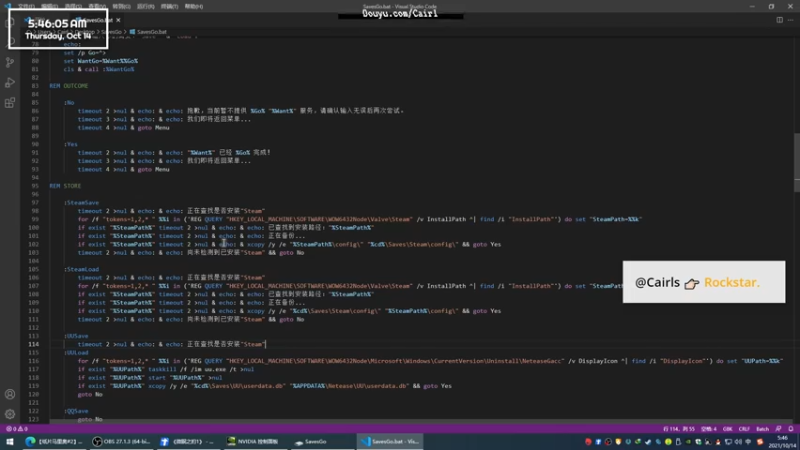Click the VS Code SavesGo.bat taskbar button
This screenshot has width=800, height=450.
tap(390, 441)
